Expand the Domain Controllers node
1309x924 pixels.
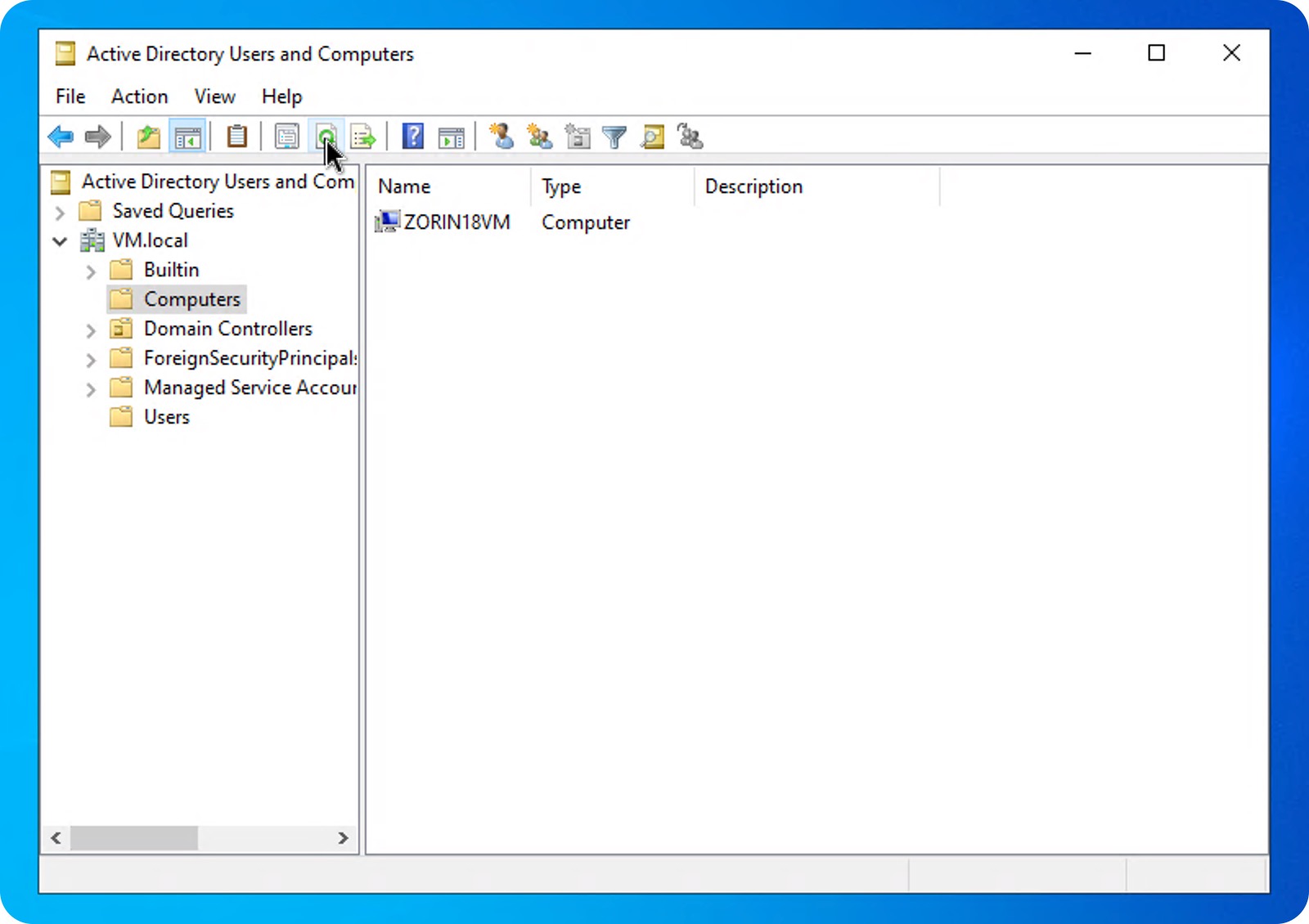pyautogui.click(x=91, y=330)
